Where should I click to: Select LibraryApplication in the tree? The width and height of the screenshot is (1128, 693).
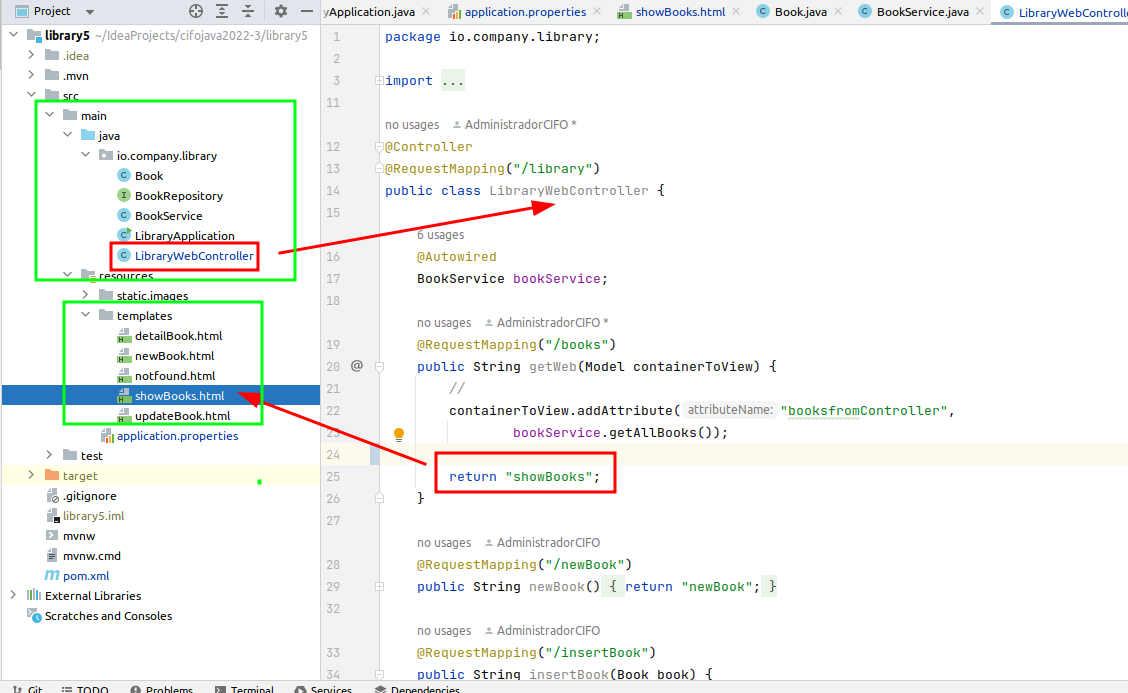[x=184, y=236]
